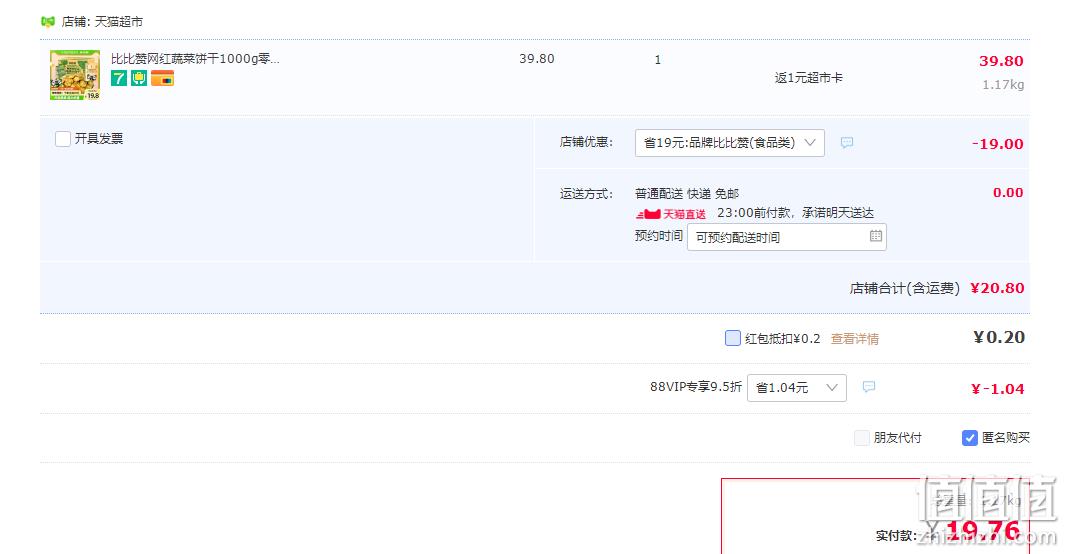Click the 23:00前付款 delivery promise text

795,213
